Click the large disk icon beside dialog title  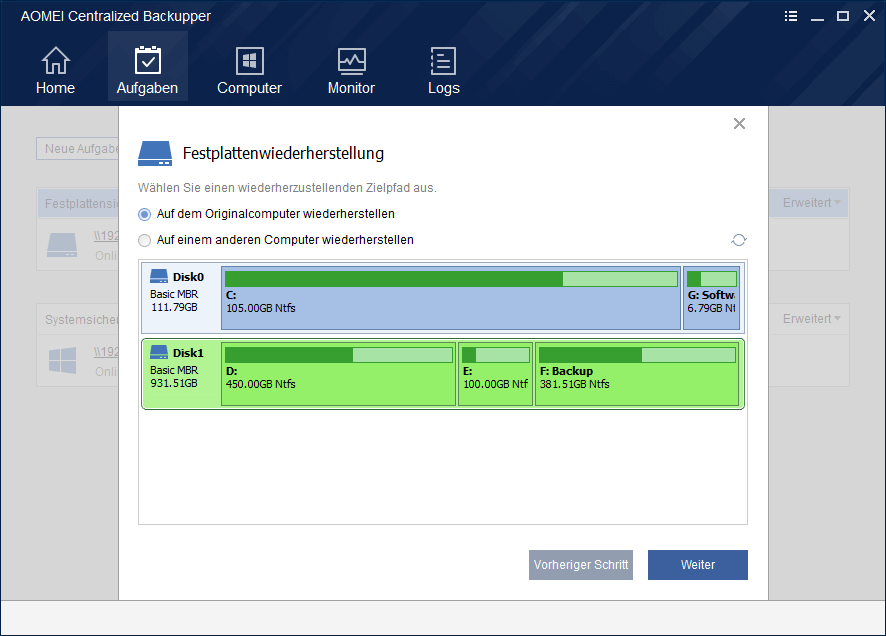pyautogui.click(x=155, y=153)
